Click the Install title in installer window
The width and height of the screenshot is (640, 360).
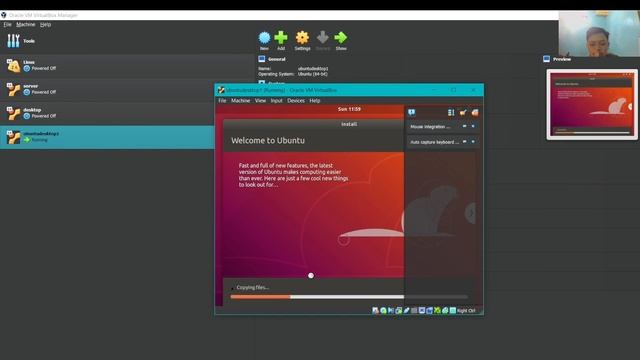pyautogui.click(x=349, y=124)
